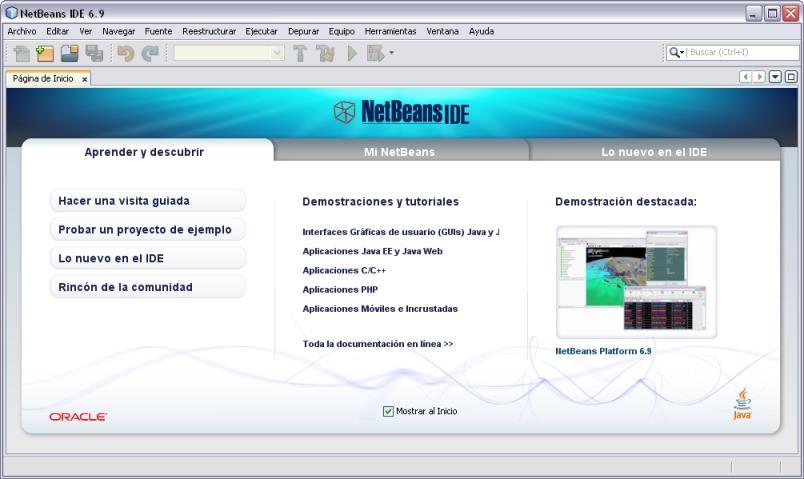The width and height of the screenshot is (804, 479).
Task: Click the NetBeans IDE banner logo
Action: click(401, 112)
